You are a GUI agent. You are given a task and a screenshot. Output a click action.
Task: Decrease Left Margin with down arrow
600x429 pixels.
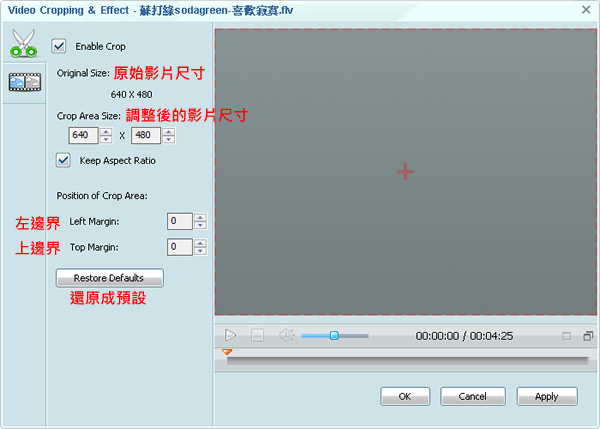point(200,225)
